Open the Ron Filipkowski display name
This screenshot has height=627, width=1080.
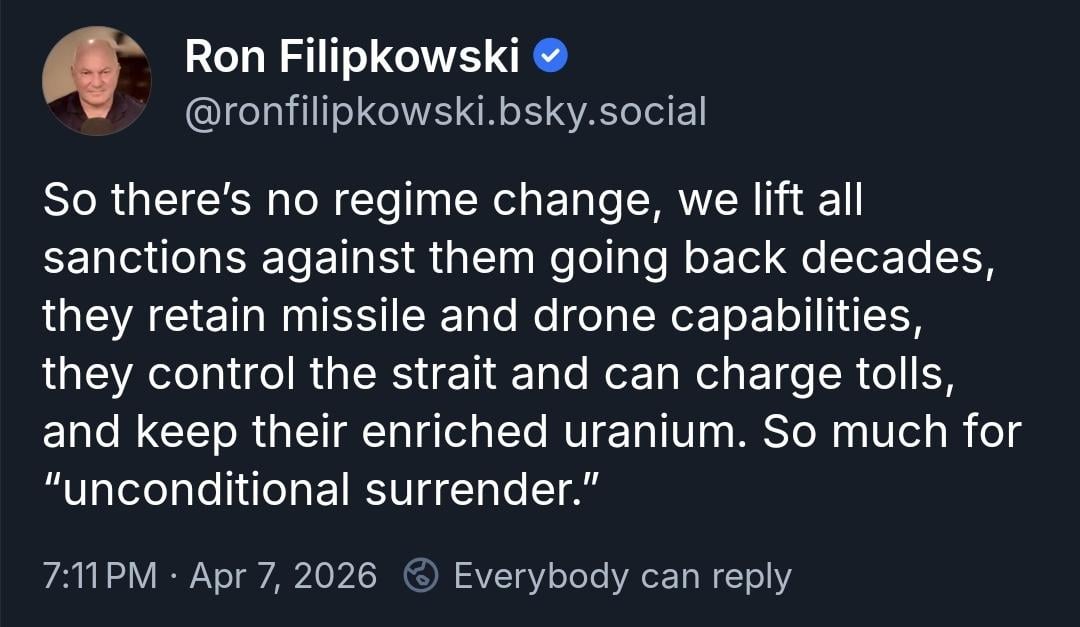click(352, 59)
